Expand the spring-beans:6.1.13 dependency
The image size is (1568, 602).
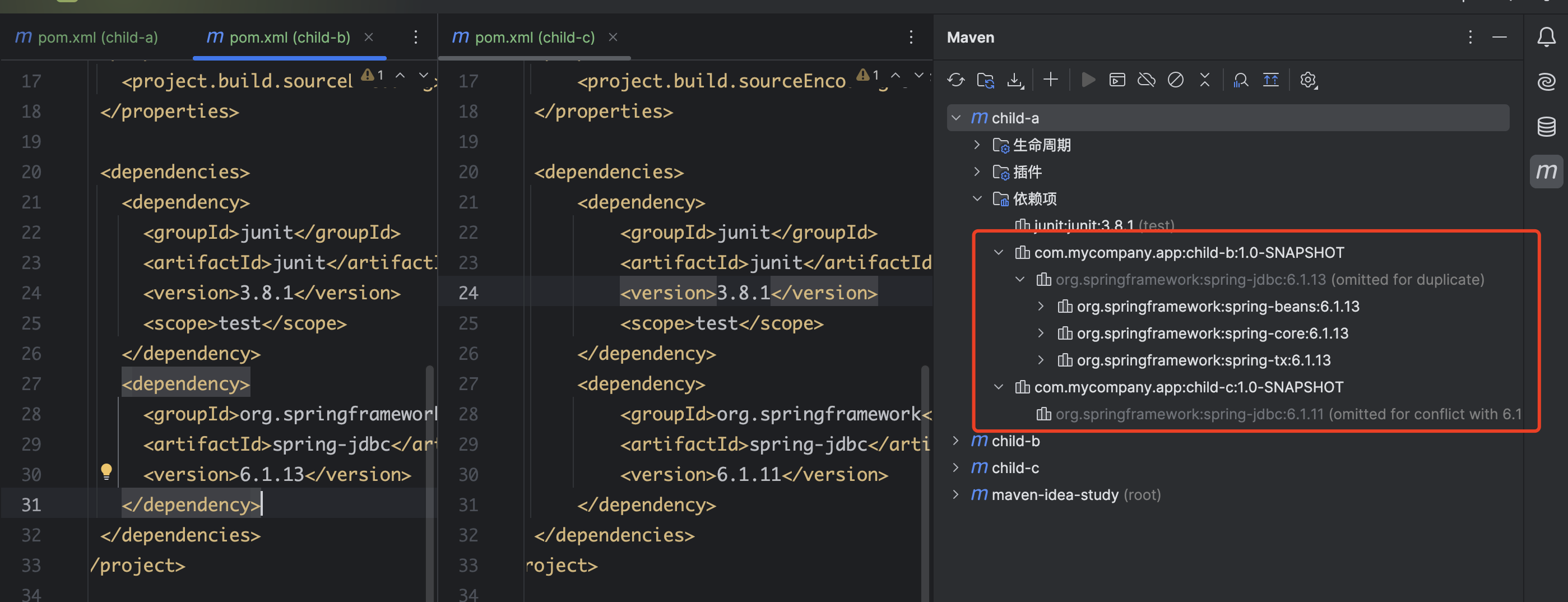tap(1041, 306)
